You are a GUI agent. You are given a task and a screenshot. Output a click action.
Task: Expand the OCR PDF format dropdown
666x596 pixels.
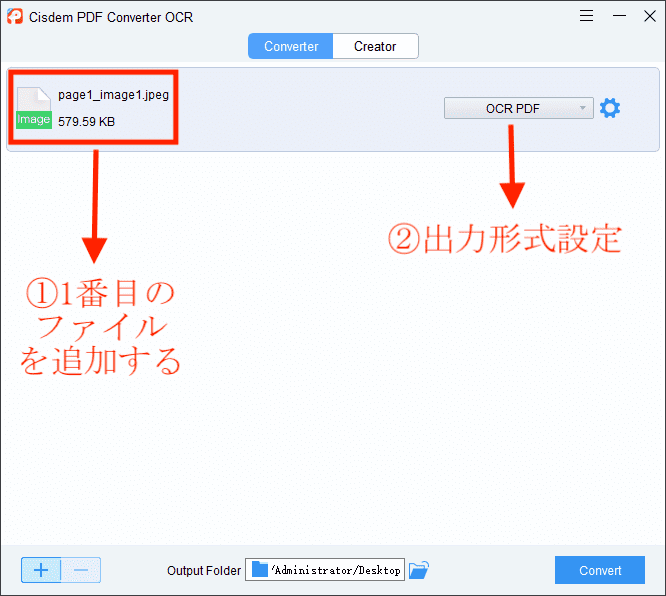click(519, 108)
